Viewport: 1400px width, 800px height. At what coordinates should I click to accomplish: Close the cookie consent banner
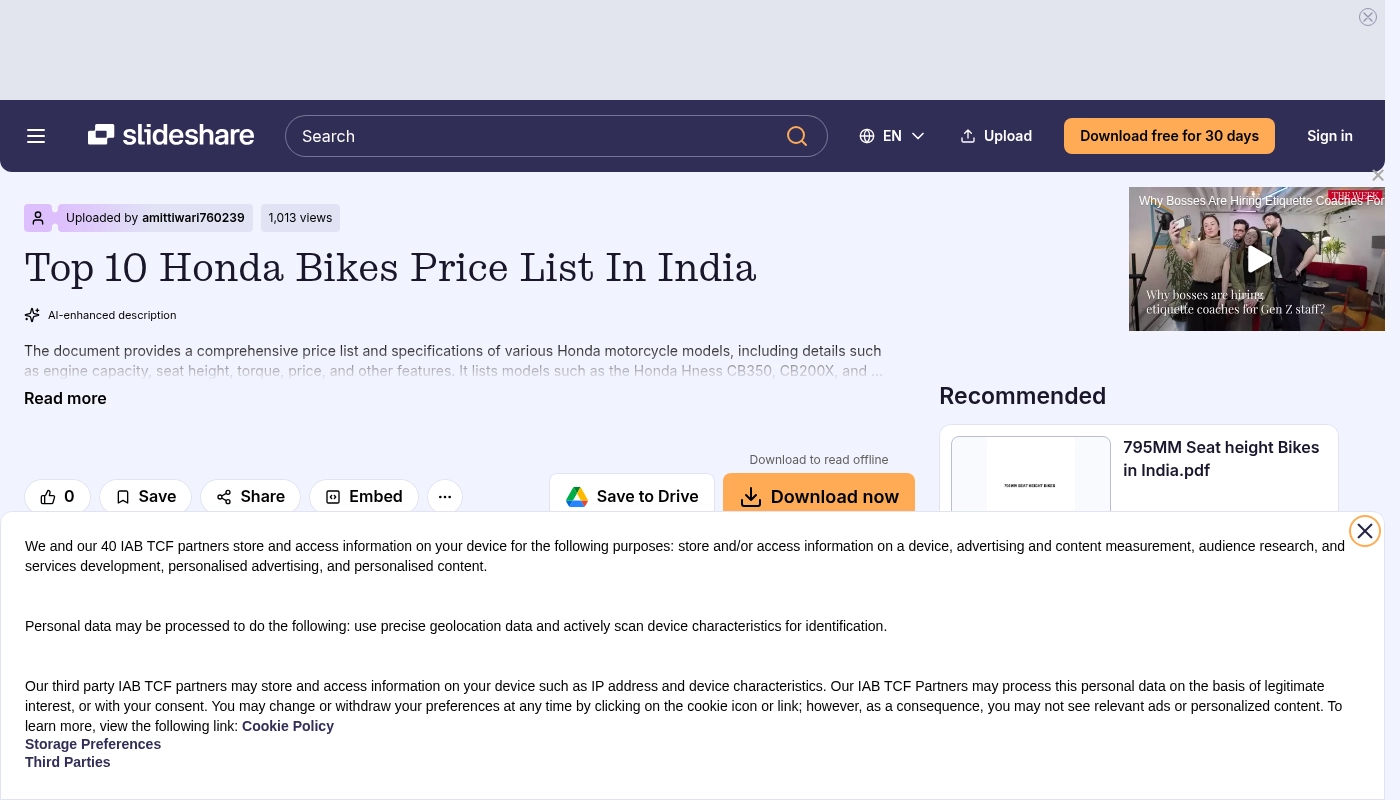point(1365,531)
